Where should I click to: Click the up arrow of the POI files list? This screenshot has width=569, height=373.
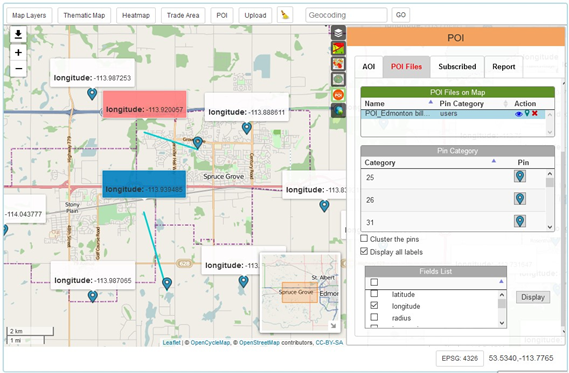pyautogui.click(x=549, y=115)
